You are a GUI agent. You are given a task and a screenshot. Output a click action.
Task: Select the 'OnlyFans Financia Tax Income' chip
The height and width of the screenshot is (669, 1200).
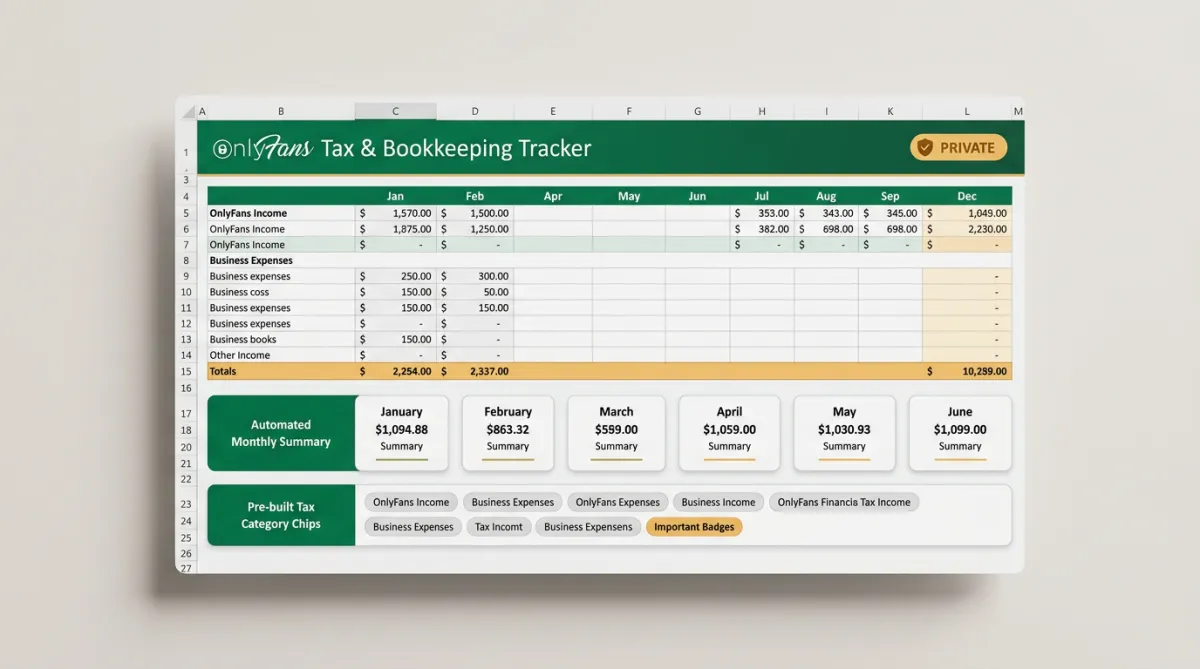click(844, 502)
